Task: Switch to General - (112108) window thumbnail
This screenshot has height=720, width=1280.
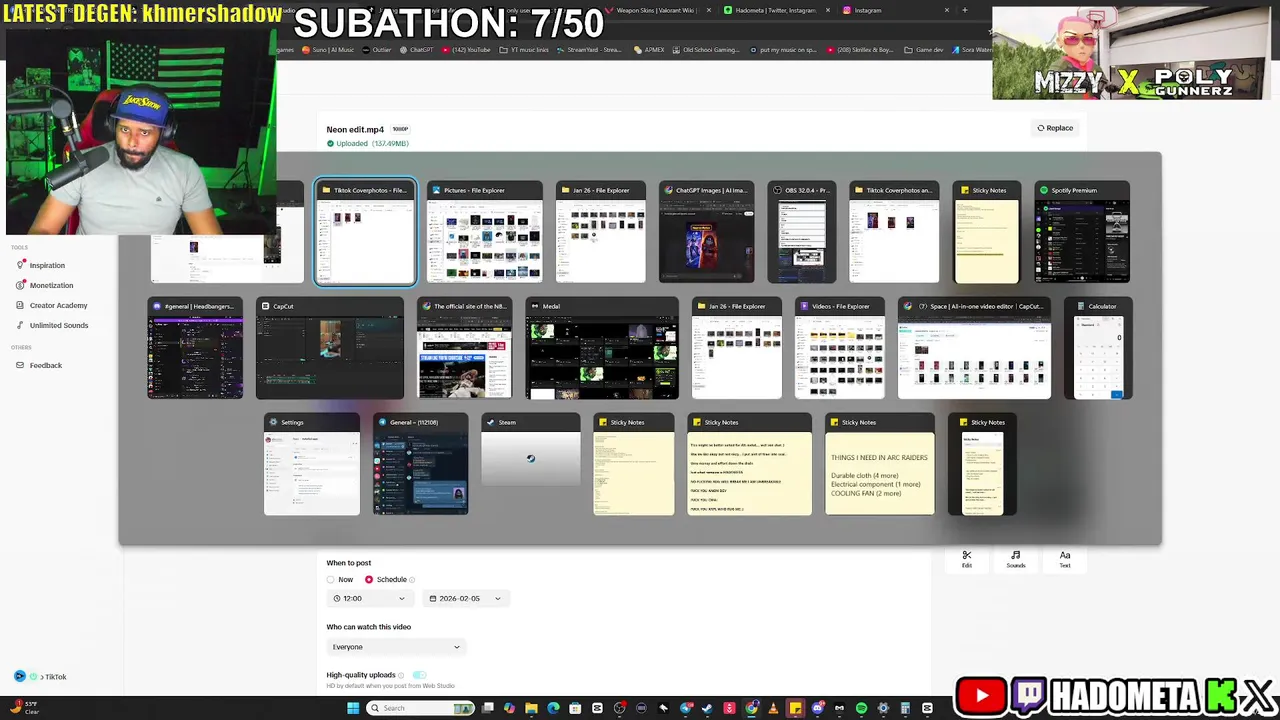Action: pos(420,465)
